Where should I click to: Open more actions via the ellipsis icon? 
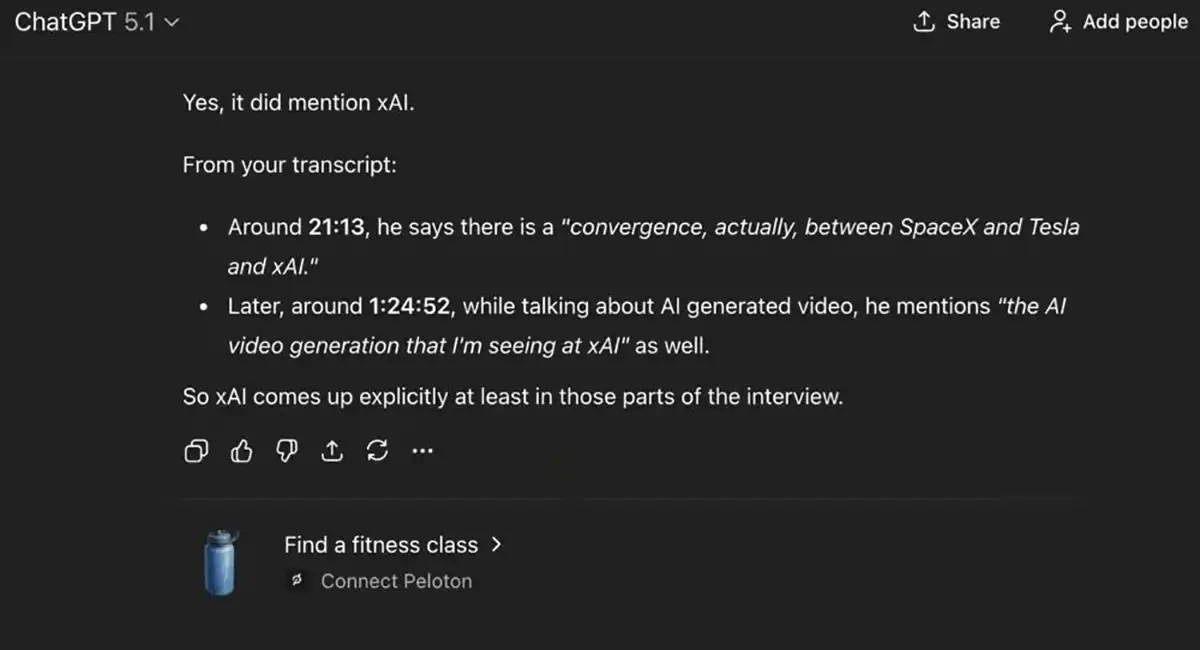(x=423, y=452)
